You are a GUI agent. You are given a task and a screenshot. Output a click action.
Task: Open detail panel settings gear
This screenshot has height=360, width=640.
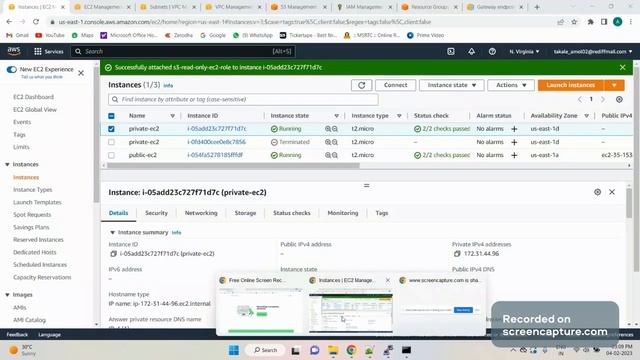pyautogui.click(x=597, y=192)
